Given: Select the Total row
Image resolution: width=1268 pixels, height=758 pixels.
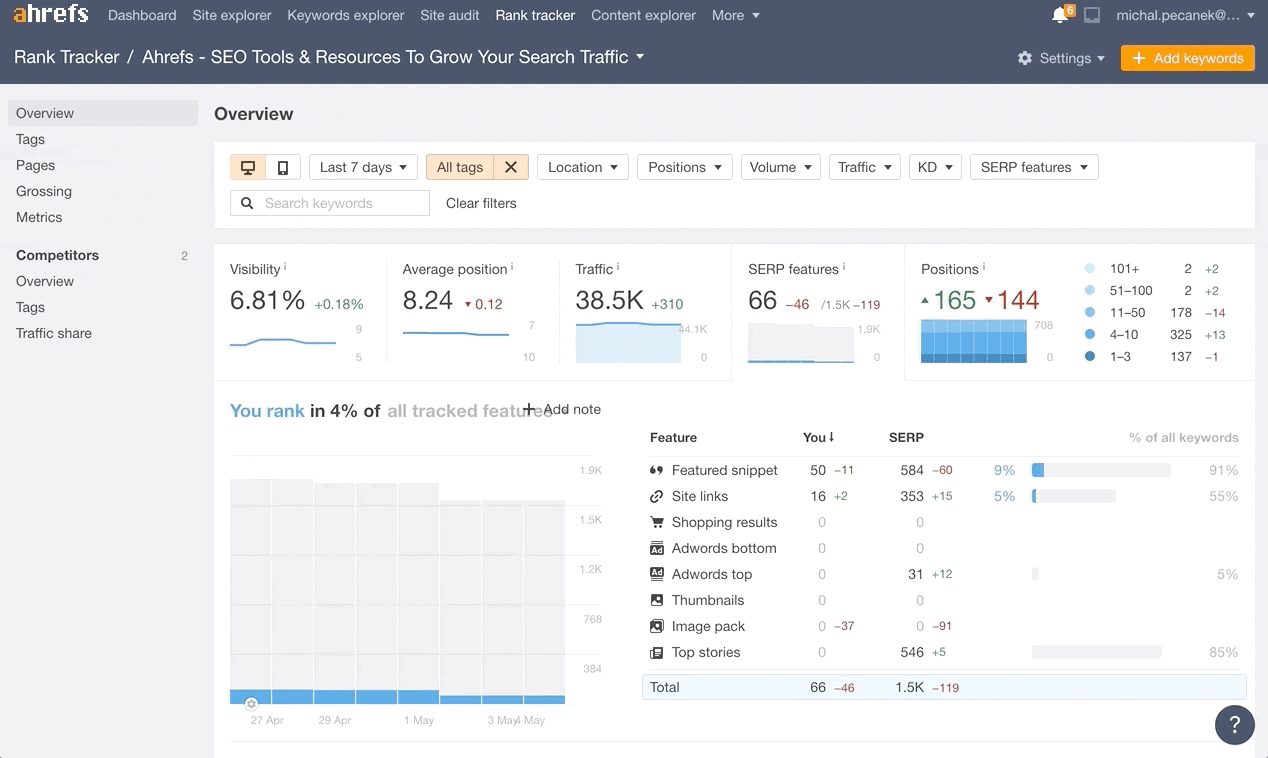Looking at the screenshot, I should [944, 687].
